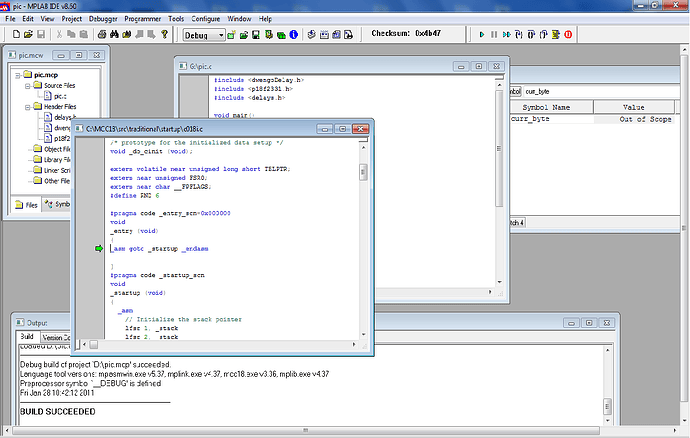Click the yellow question mark Help icon

coord(165,34)
